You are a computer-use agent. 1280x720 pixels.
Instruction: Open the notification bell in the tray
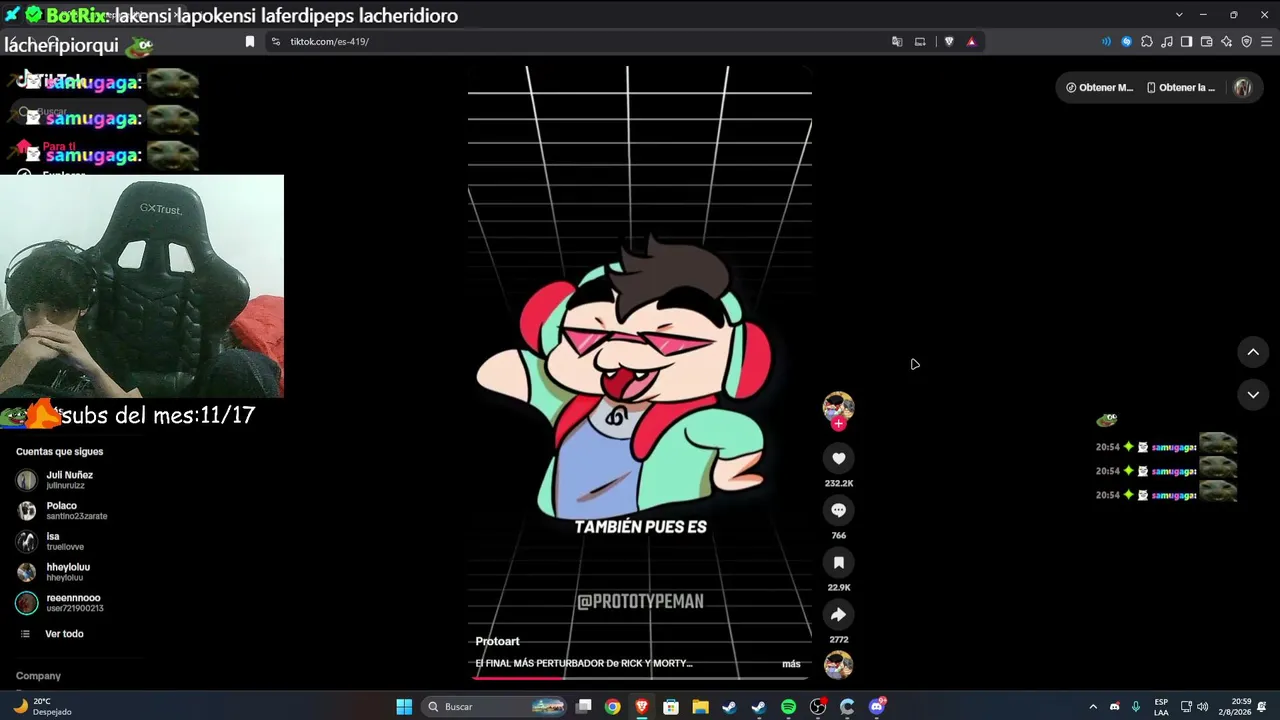point(1262,707)
